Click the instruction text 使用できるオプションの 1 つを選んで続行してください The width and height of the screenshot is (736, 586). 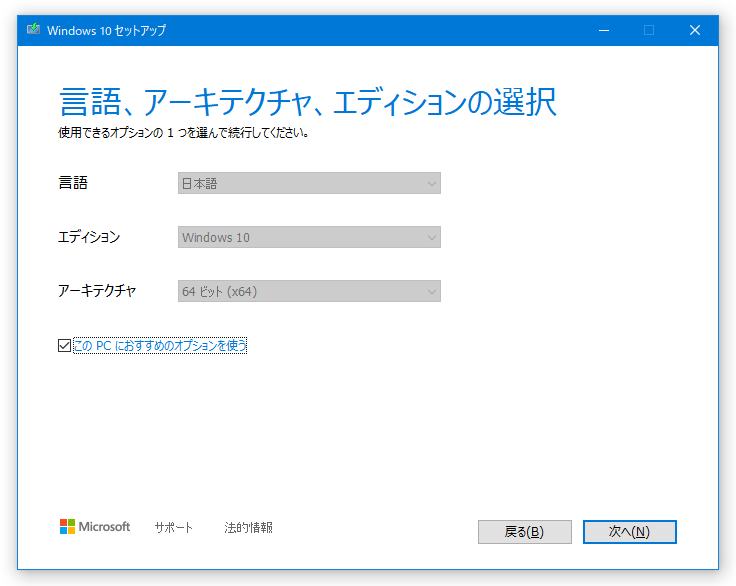tap(183, 133)
